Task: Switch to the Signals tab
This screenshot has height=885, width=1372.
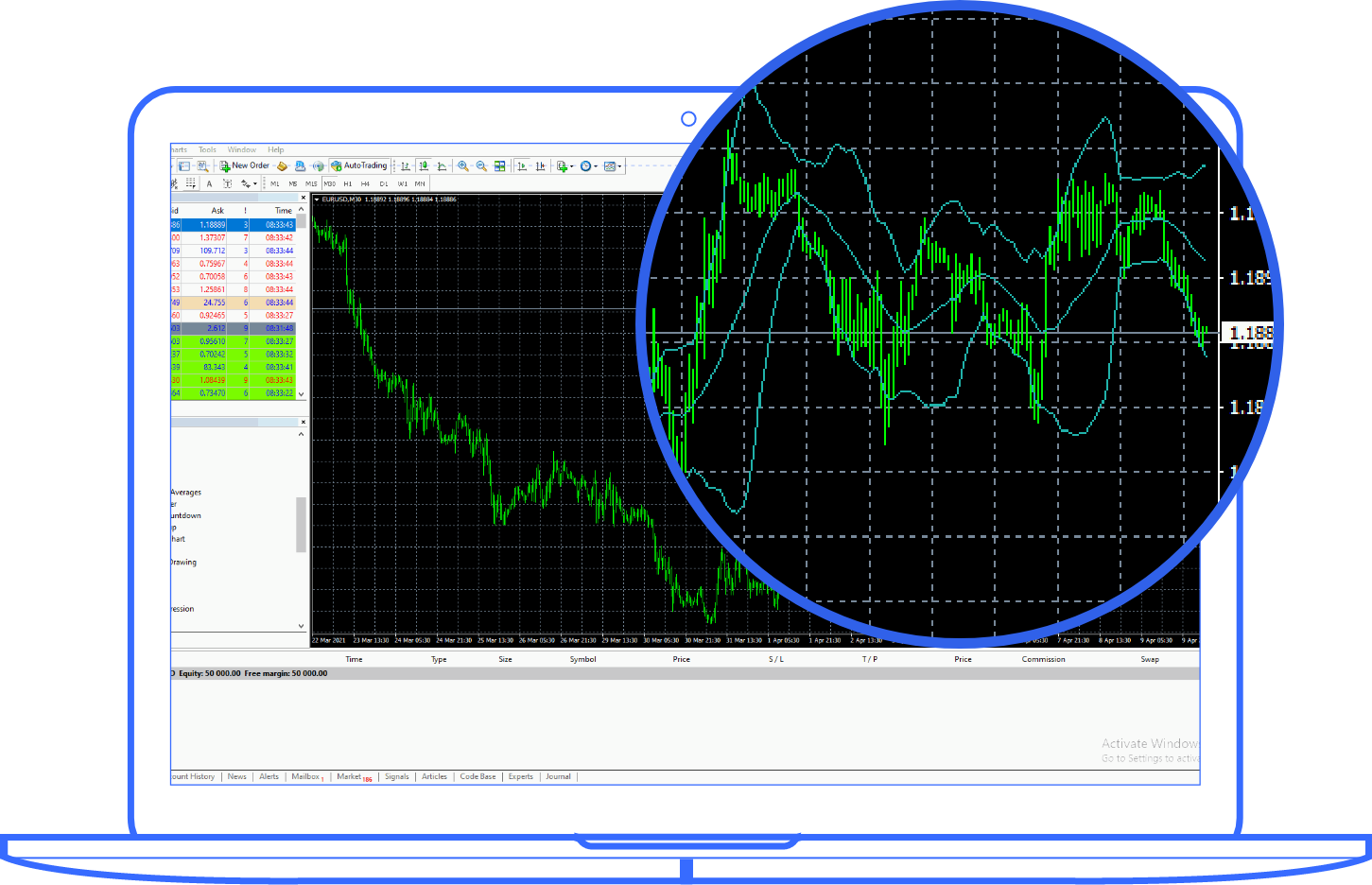Action: pyautogui.click(x=396, y=776)
